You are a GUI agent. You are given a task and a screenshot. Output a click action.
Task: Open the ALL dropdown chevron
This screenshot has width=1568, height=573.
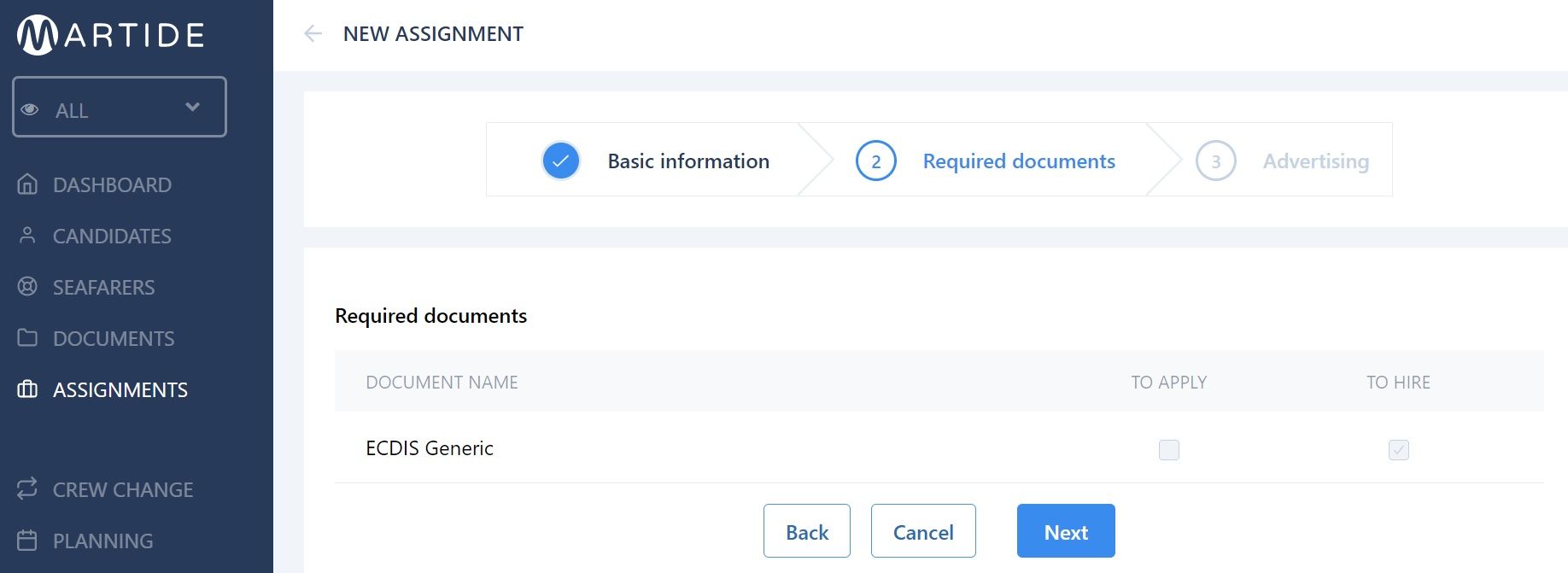coord(192,107)
